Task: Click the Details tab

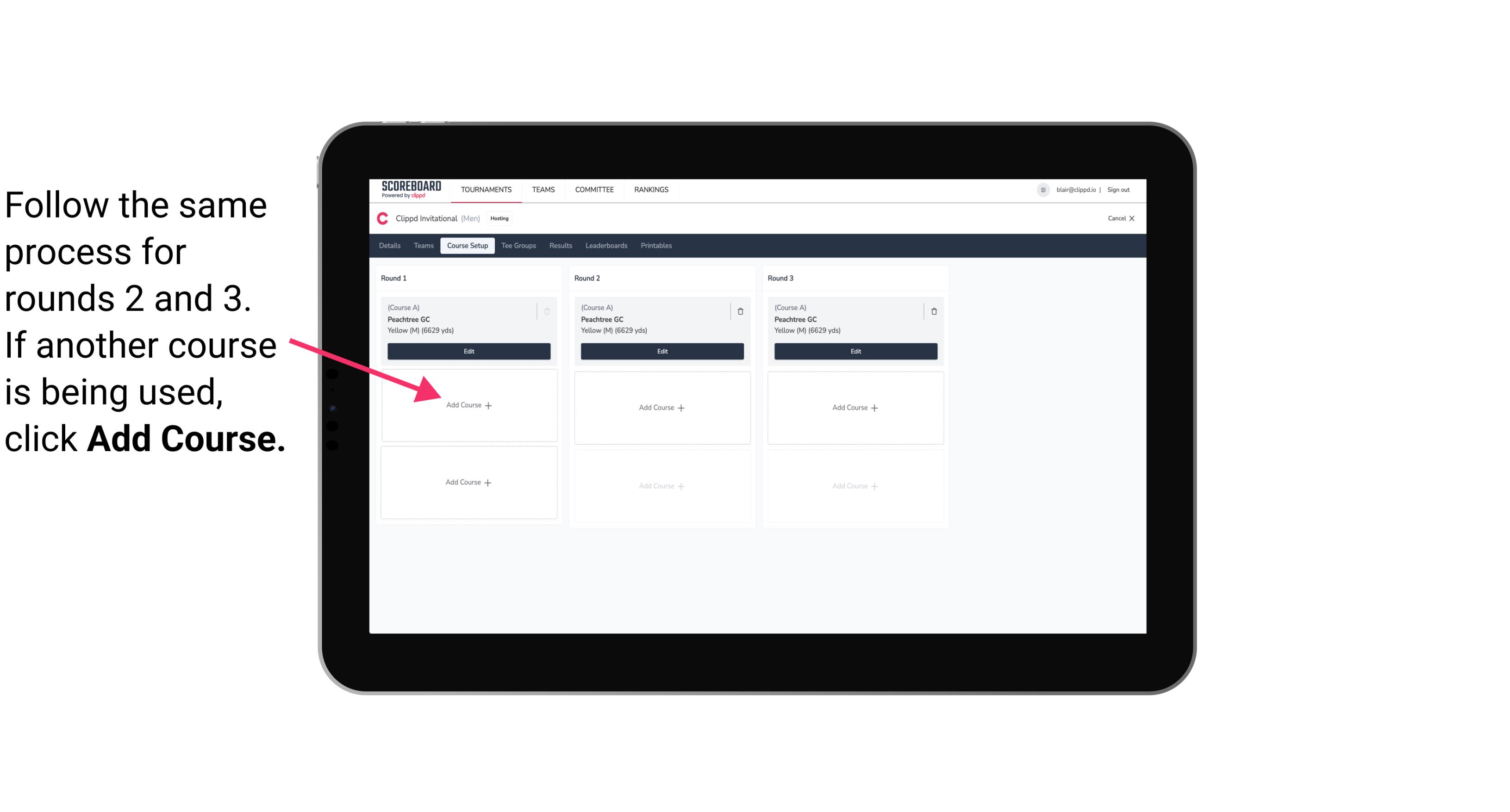Action: [x=390, y=246]
